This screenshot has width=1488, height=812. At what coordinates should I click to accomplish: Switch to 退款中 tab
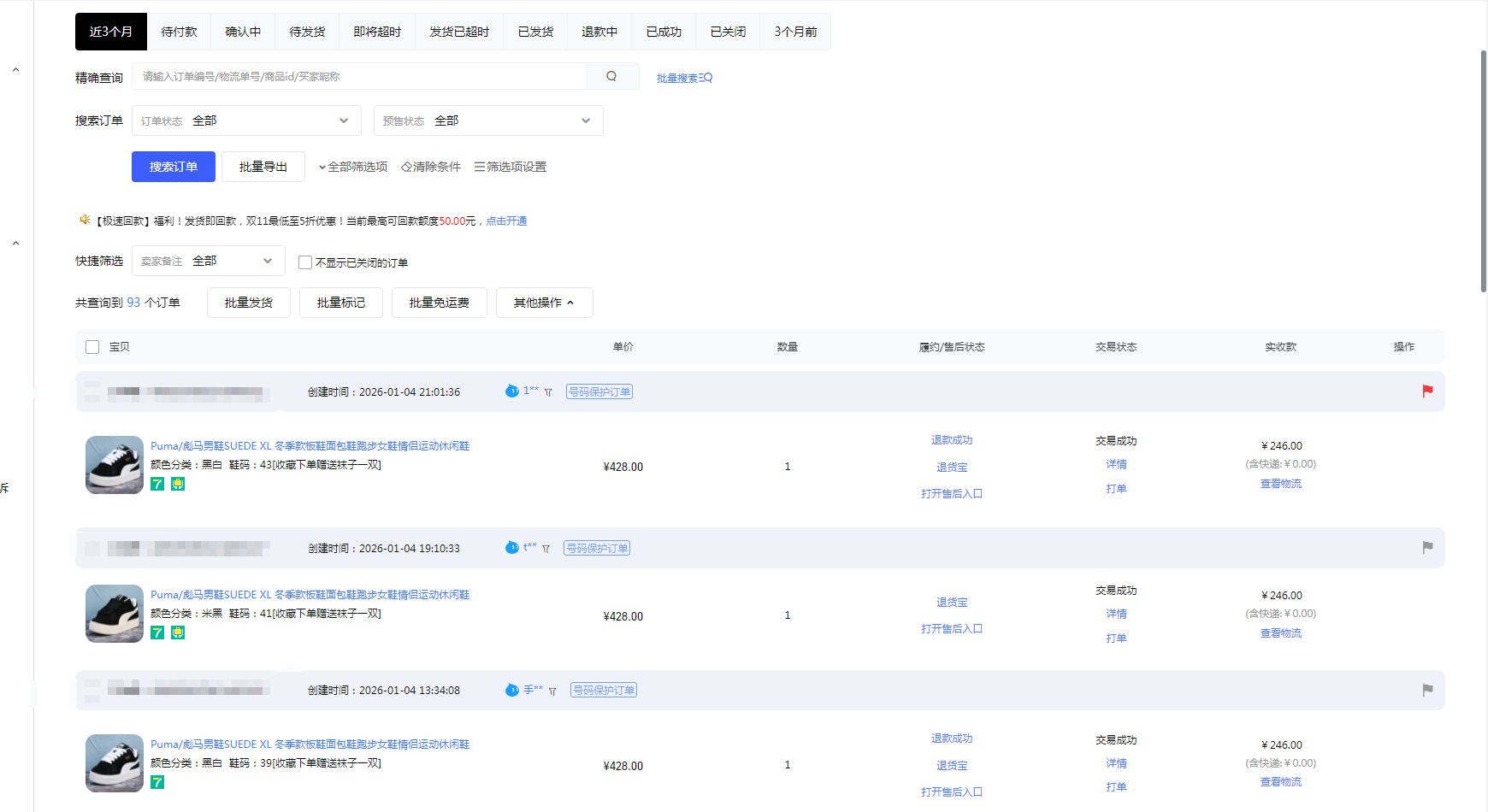[x=599, y=32]
